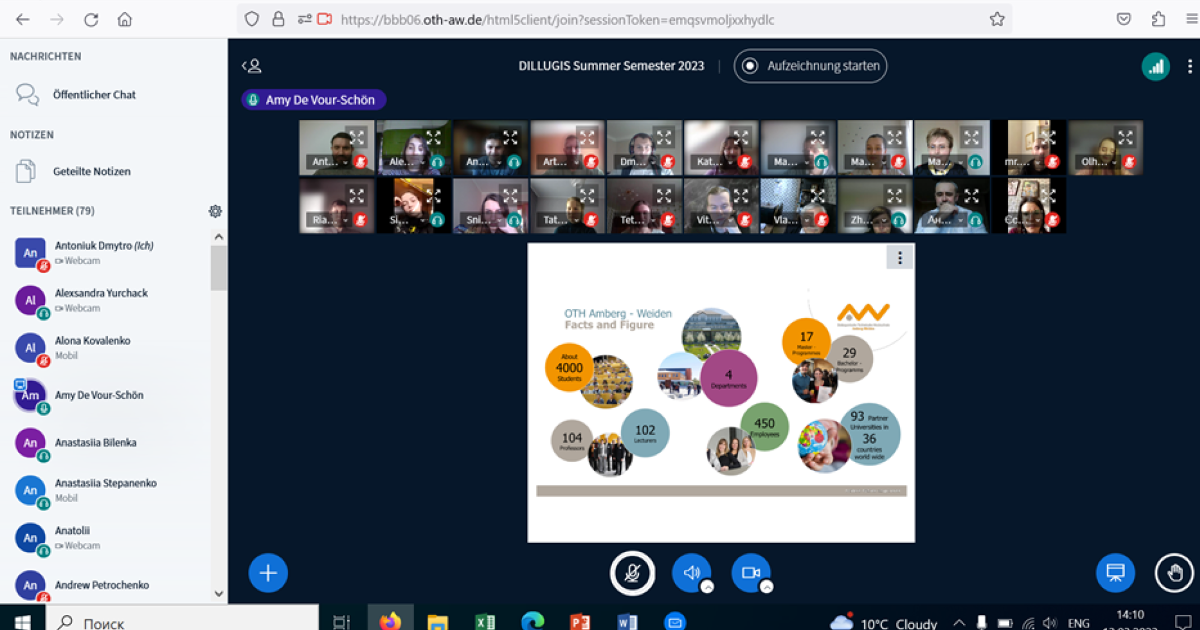Click Aufzeichnung starten button

tap(810, 66)
